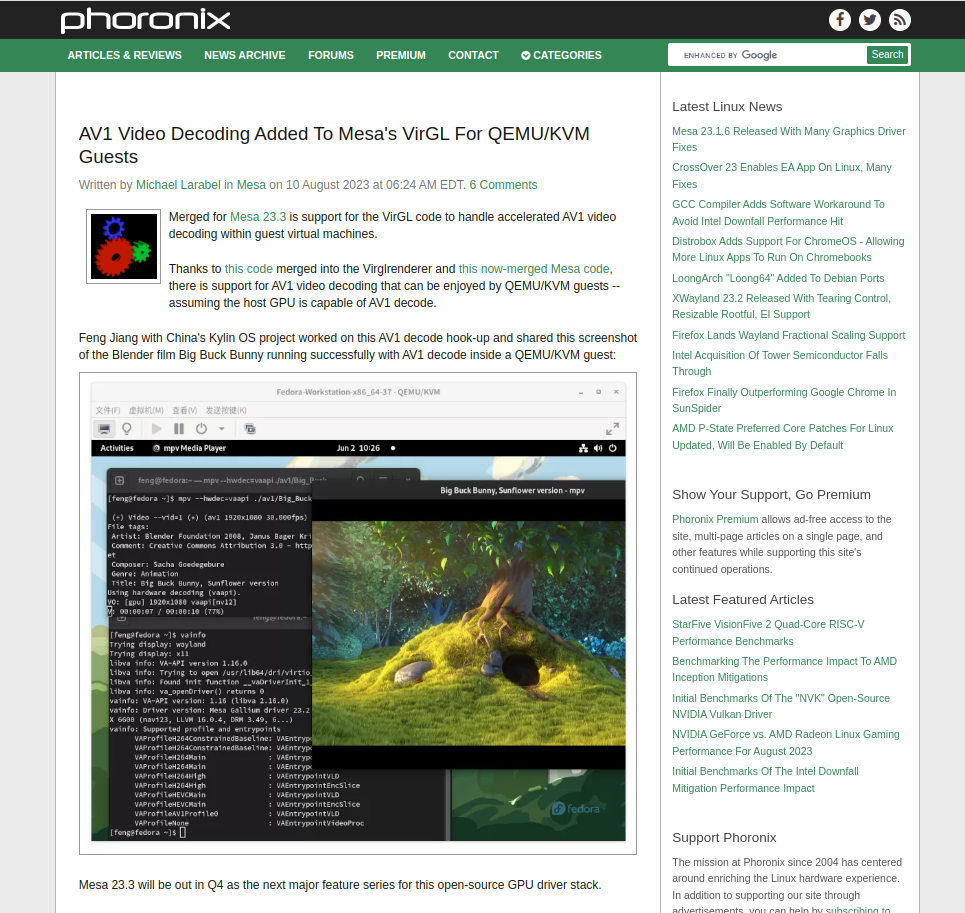Screen dimensions: 965x913
Task: Follow 'this now-merged Mesa code' link
Action: 534,269
